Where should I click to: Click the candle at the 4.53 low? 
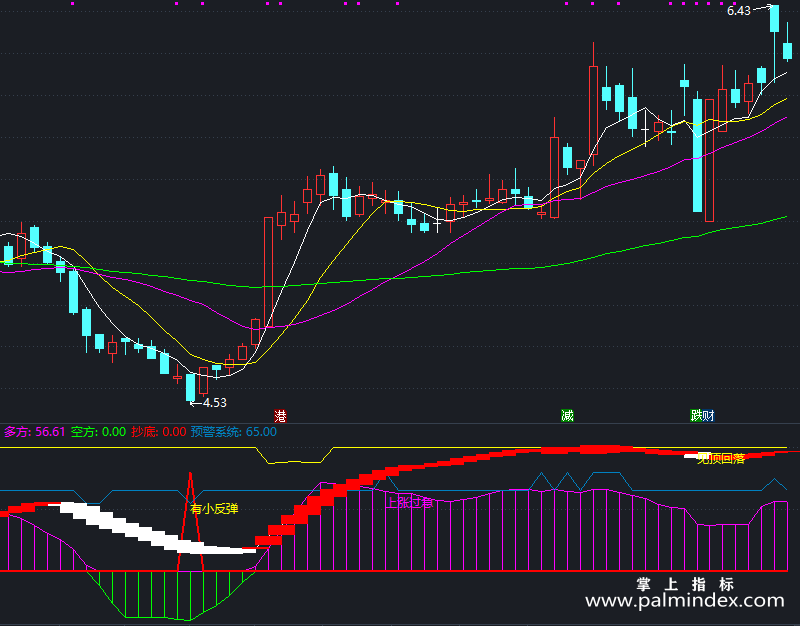[x=191, y=388]
